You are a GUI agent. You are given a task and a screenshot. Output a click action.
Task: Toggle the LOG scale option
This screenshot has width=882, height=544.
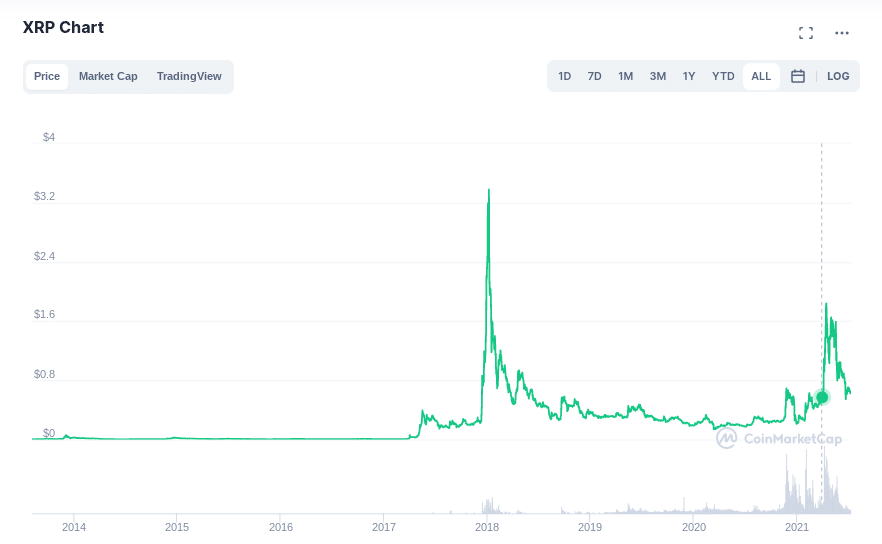coord(838,76)
